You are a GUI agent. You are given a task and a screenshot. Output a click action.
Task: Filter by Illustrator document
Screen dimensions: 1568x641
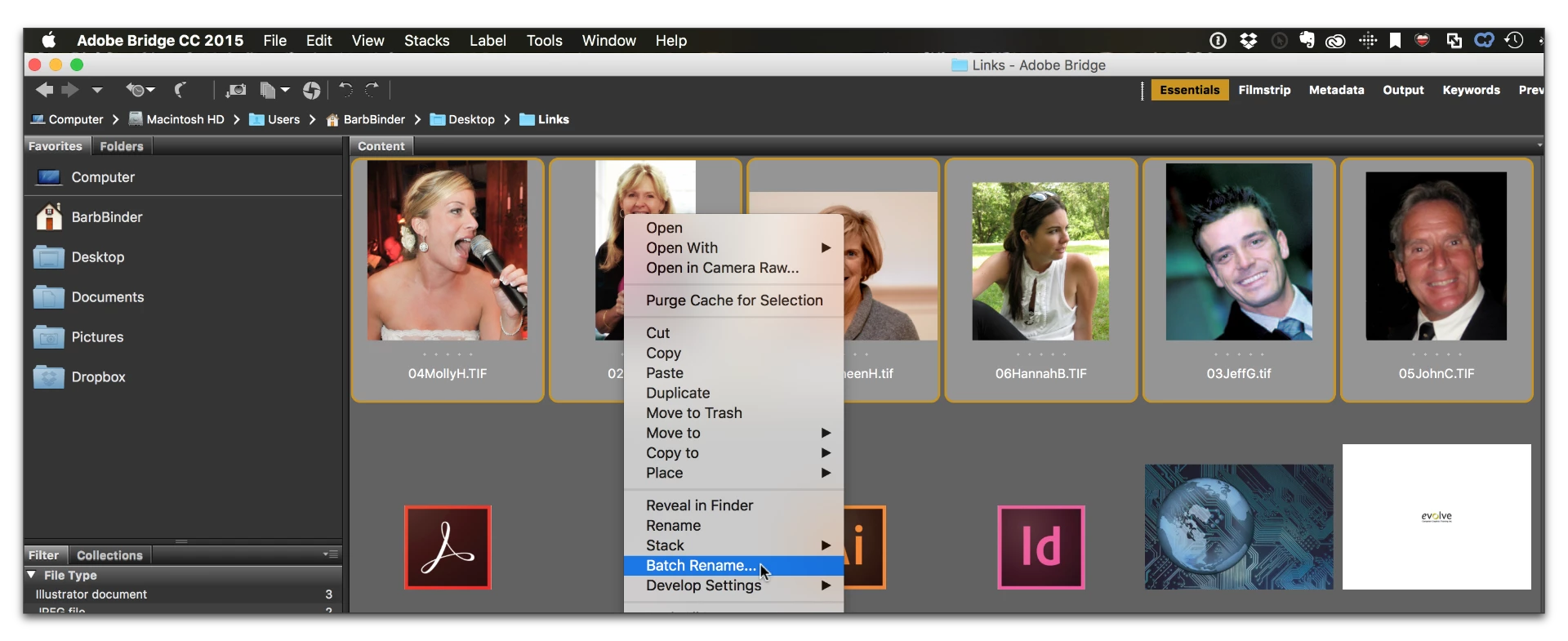[x=183, y=594]
